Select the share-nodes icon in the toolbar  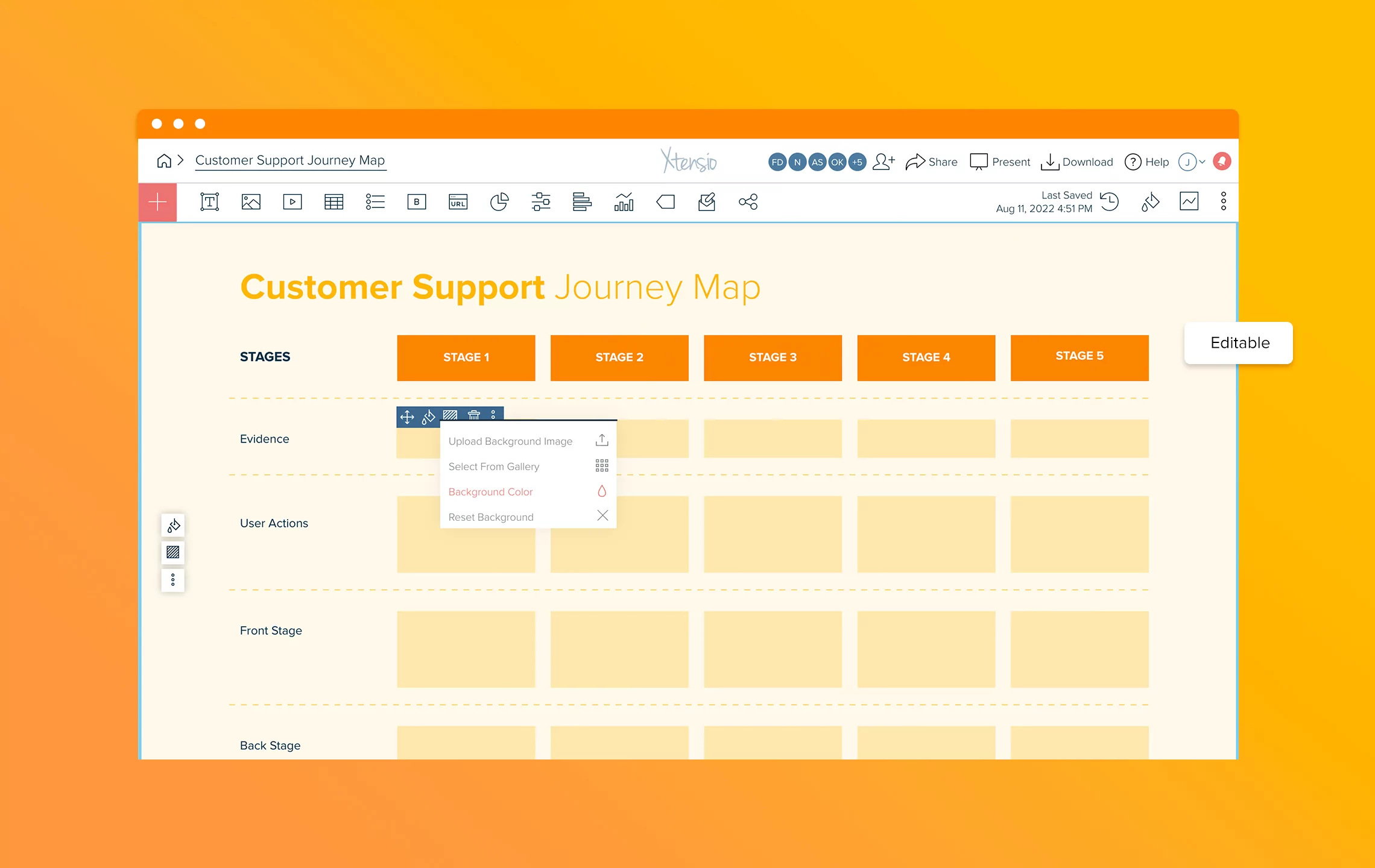coord(748,202)
